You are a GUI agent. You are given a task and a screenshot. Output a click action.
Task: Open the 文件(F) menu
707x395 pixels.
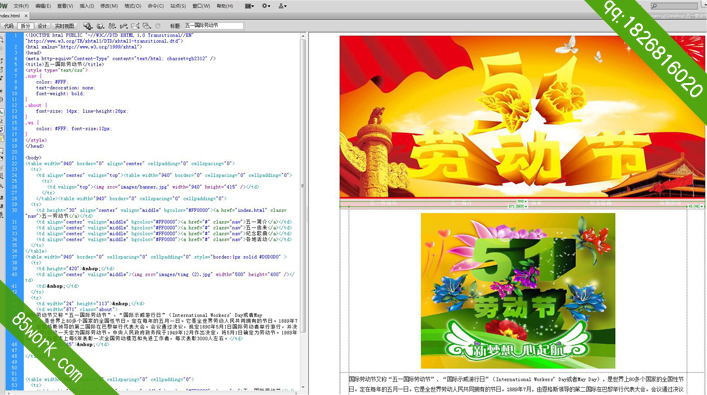tap(21, 6)
